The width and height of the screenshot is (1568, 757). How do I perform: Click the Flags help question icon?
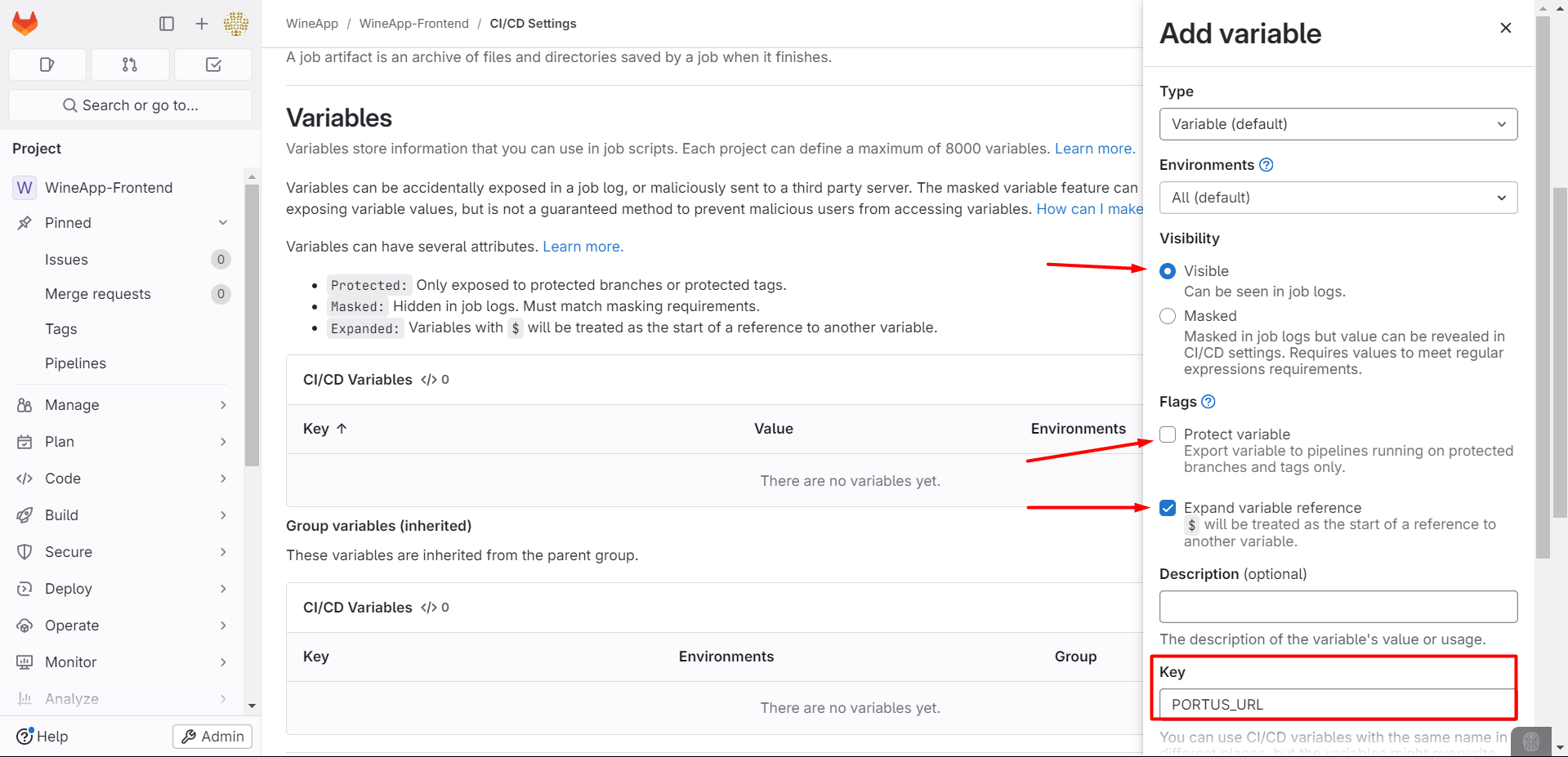1208,402
